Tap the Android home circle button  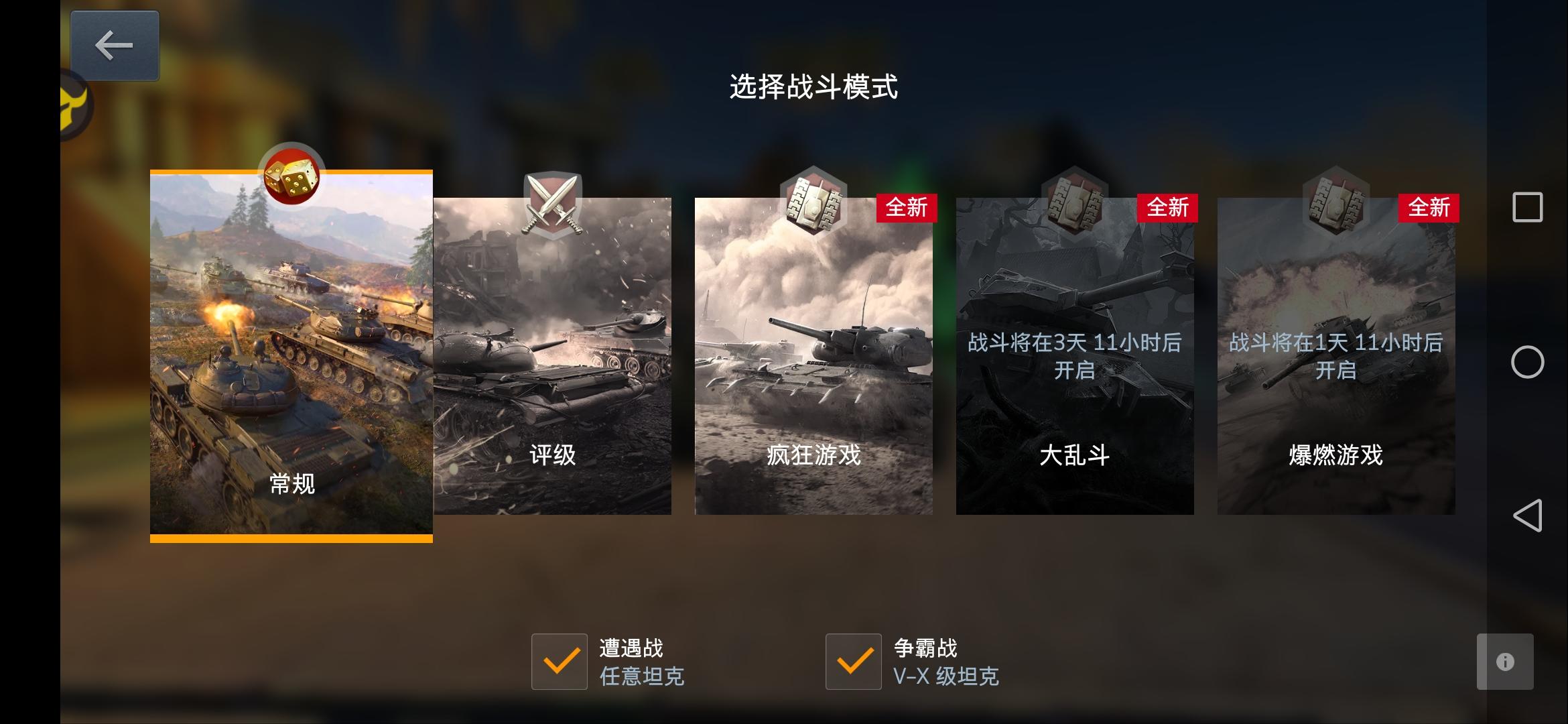[x=1528, y=363]
